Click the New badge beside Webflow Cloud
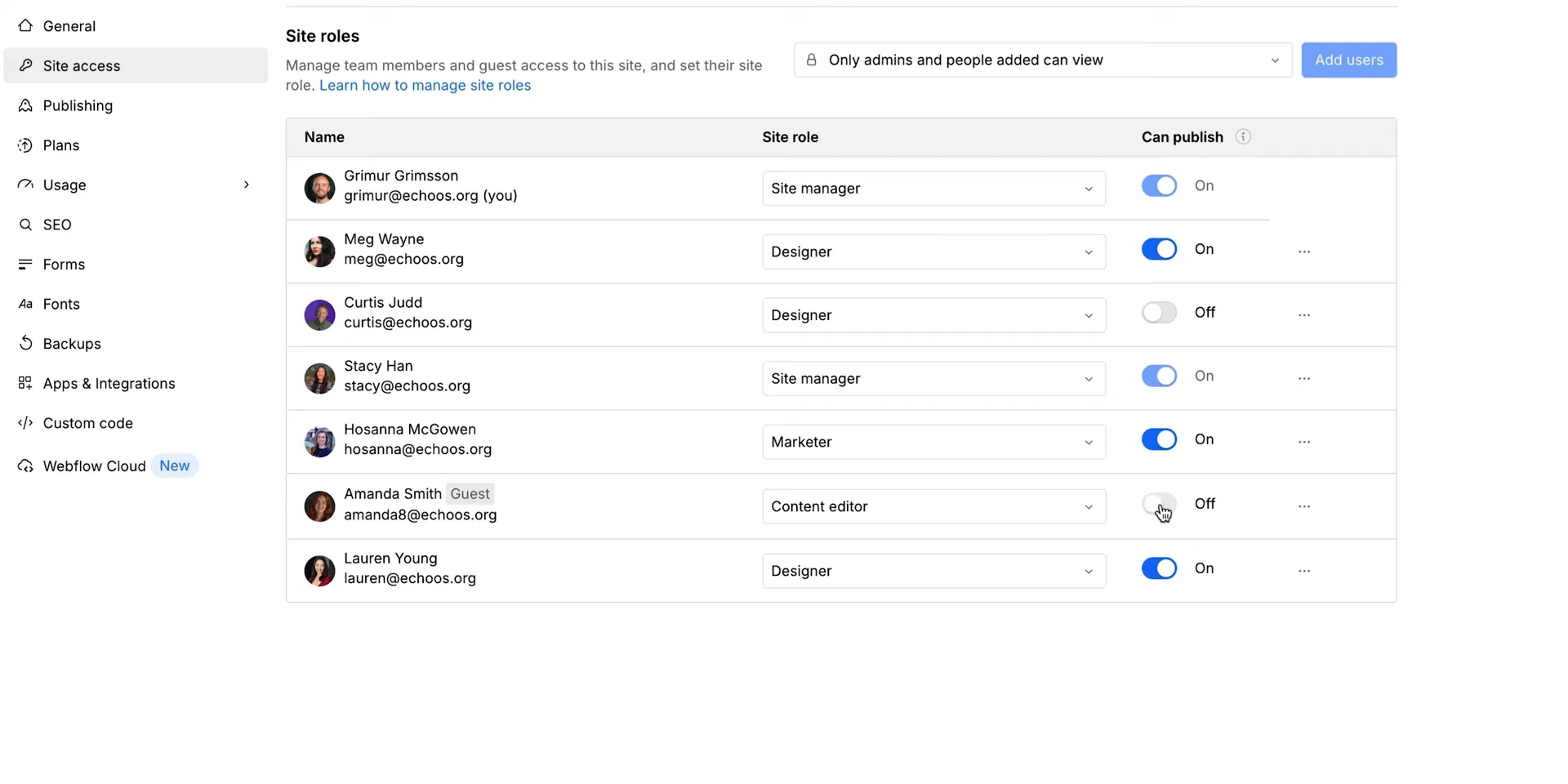 pyautogui.click(x=175, y=465)
